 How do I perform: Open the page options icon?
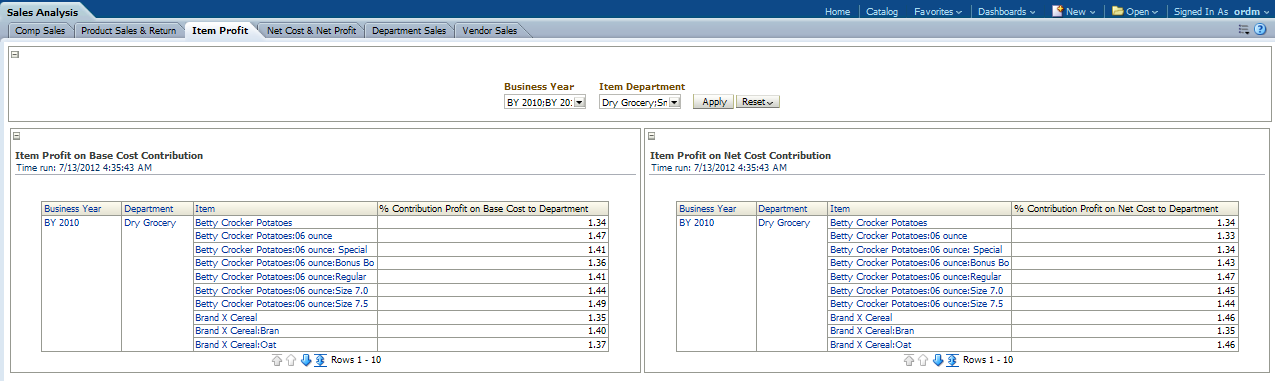tap(1244, 31)
